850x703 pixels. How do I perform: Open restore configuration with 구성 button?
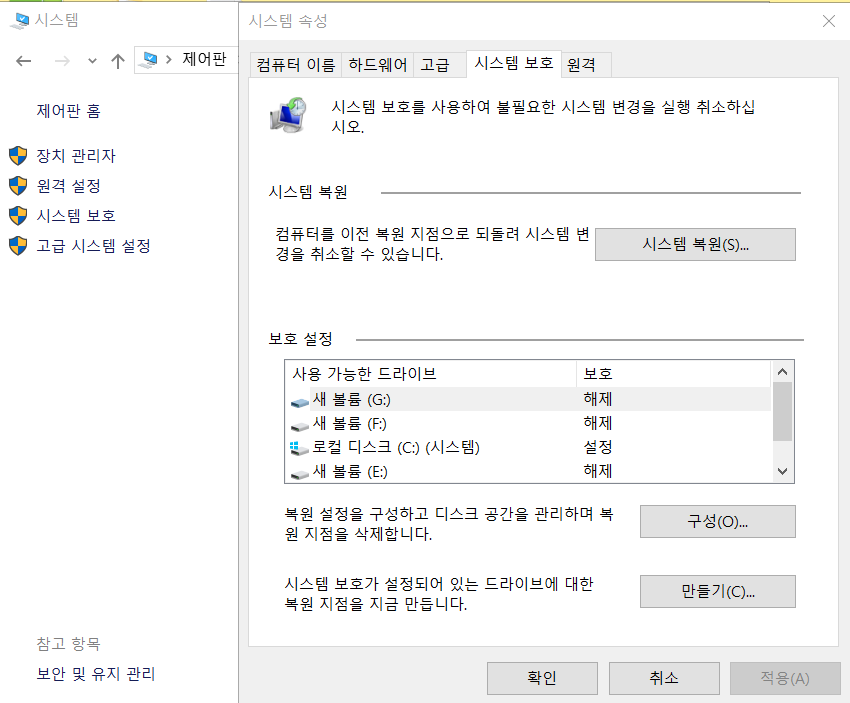pos(717,521)
